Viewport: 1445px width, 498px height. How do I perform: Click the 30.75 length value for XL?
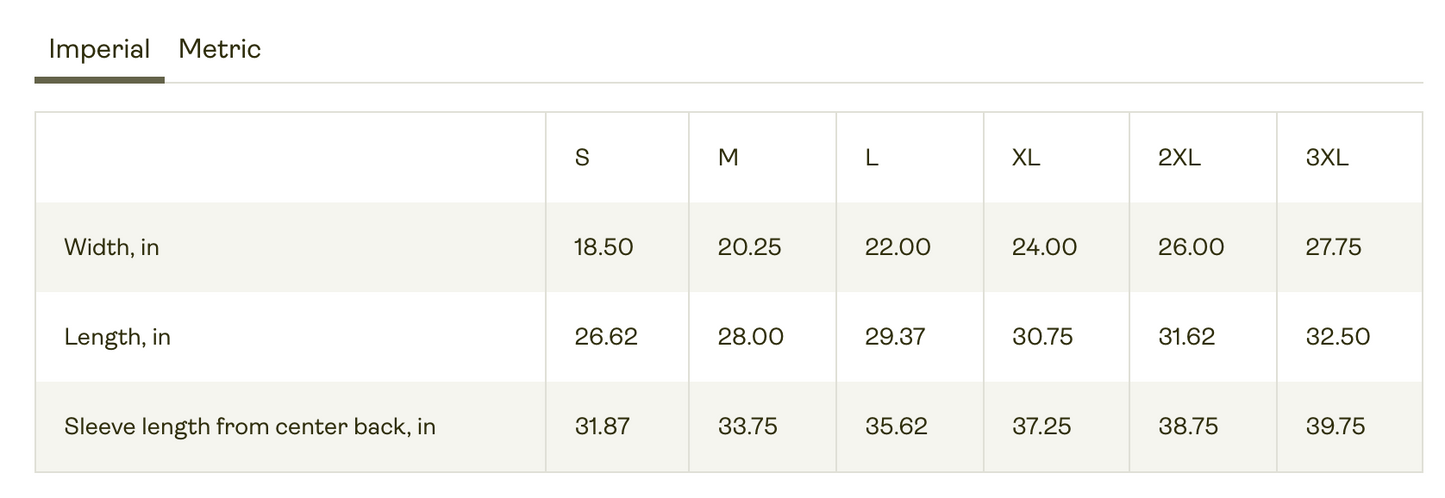[x=1042, y=337]
